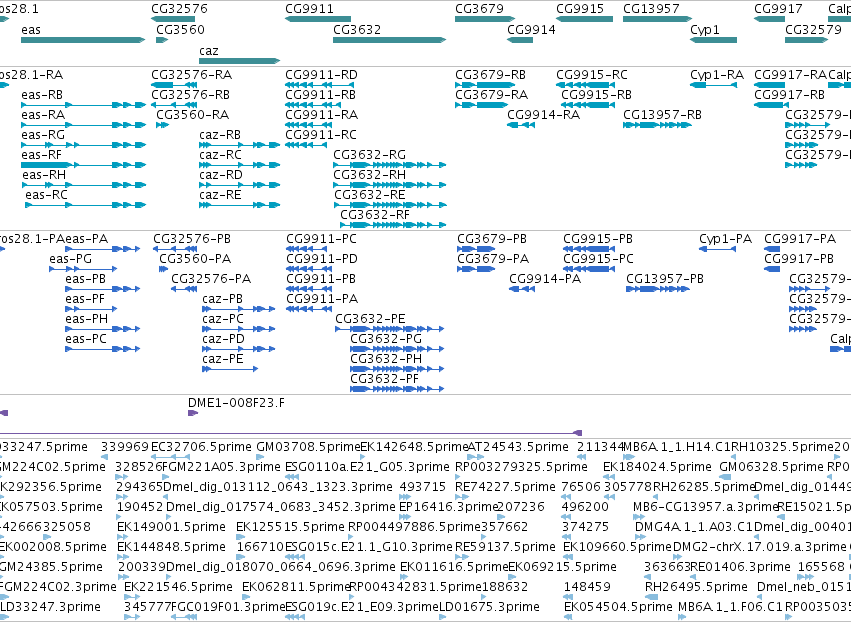The width and height of the screenshot is (851, 622).
Task: Select transcript label CG9915-RC
Action: click(x=592, y=74)
